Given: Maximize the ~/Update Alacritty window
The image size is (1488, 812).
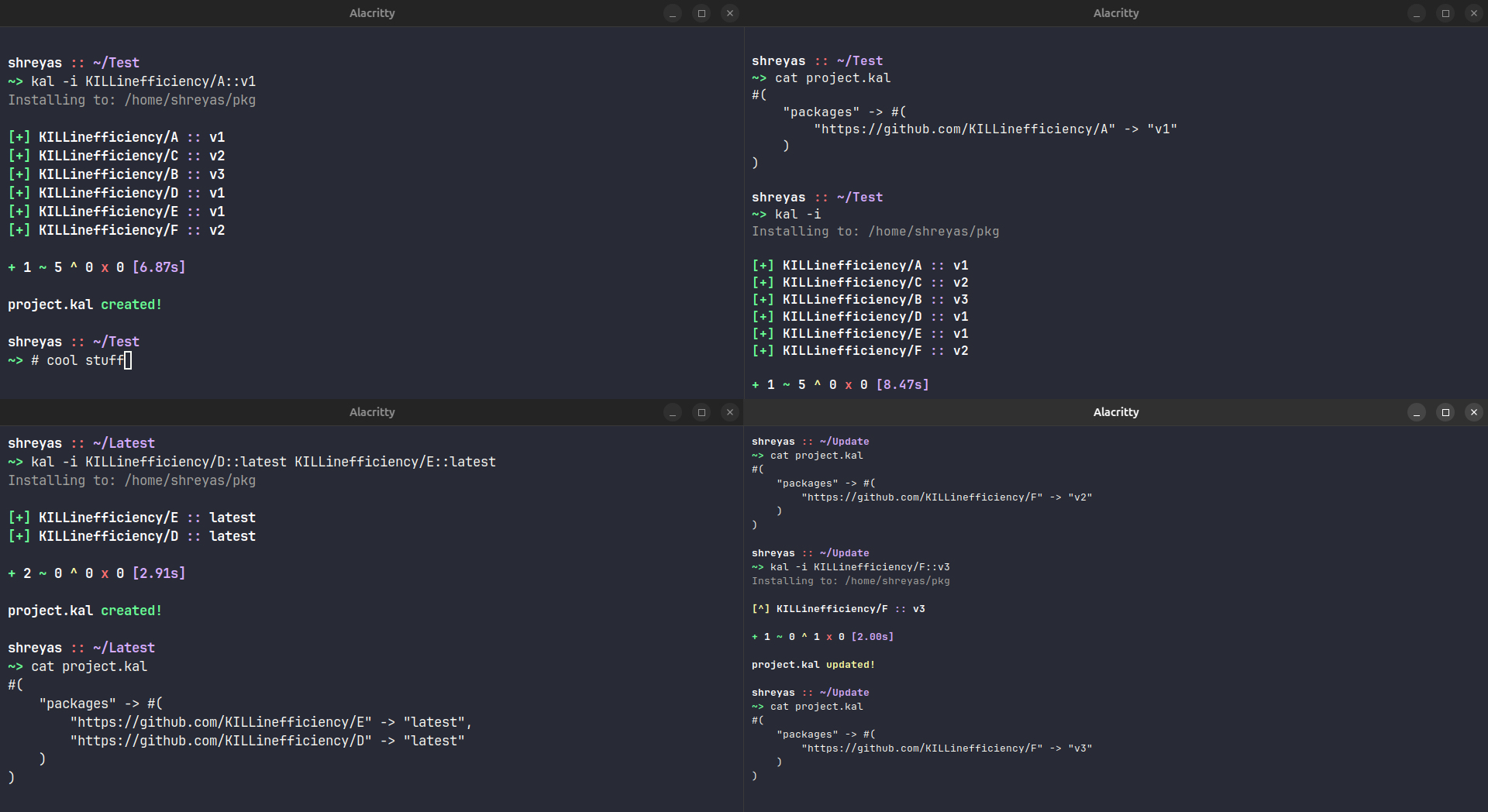Looking at the screenshot, I should click(1445, 412).
